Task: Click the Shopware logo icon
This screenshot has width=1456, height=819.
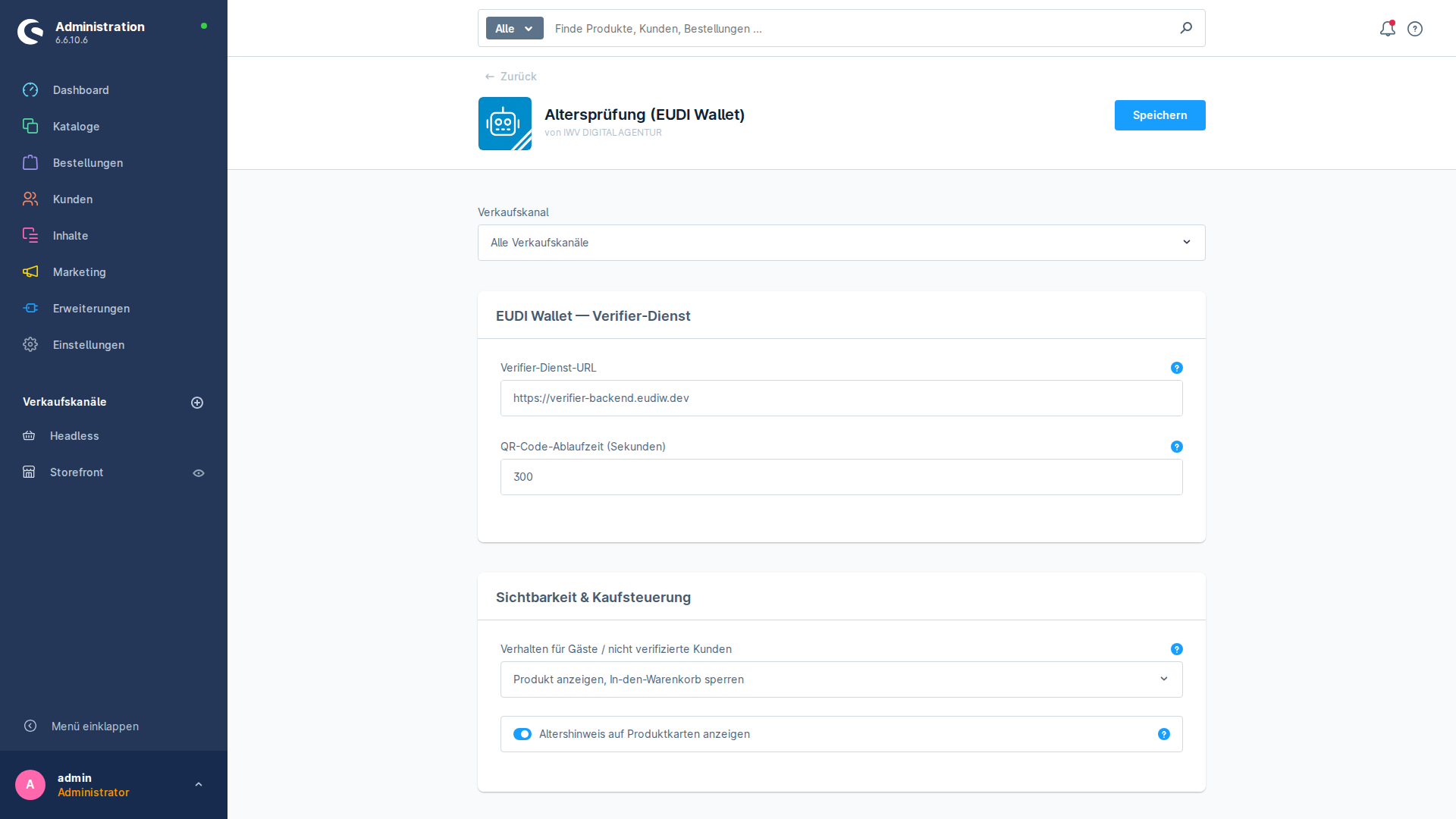Action: [x=30, y=32]
